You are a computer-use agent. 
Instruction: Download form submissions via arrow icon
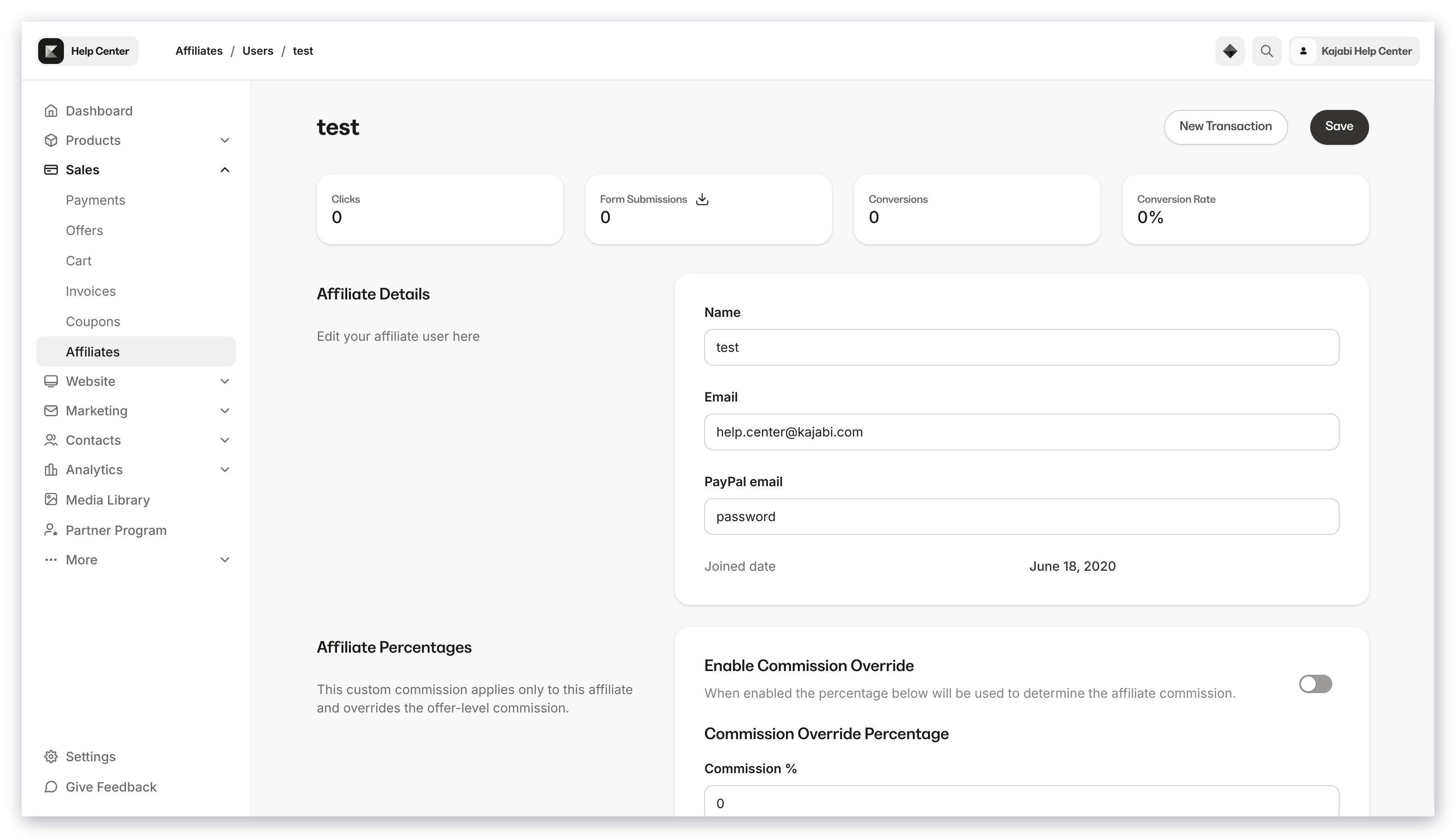click(x=701, y=199)
